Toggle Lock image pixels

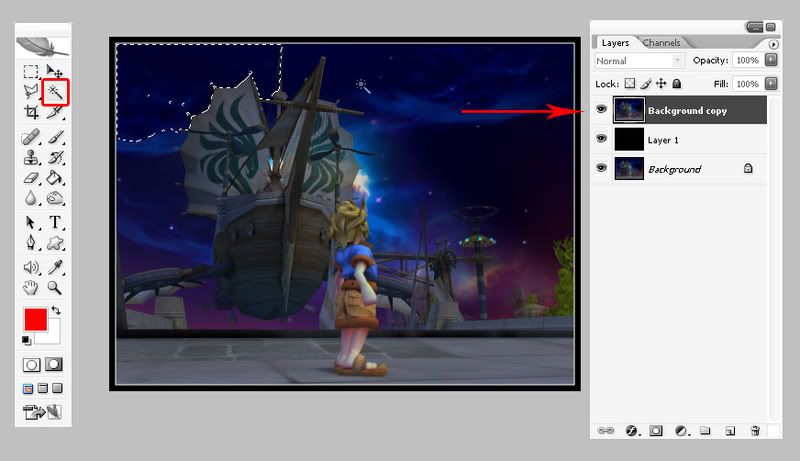646,84
